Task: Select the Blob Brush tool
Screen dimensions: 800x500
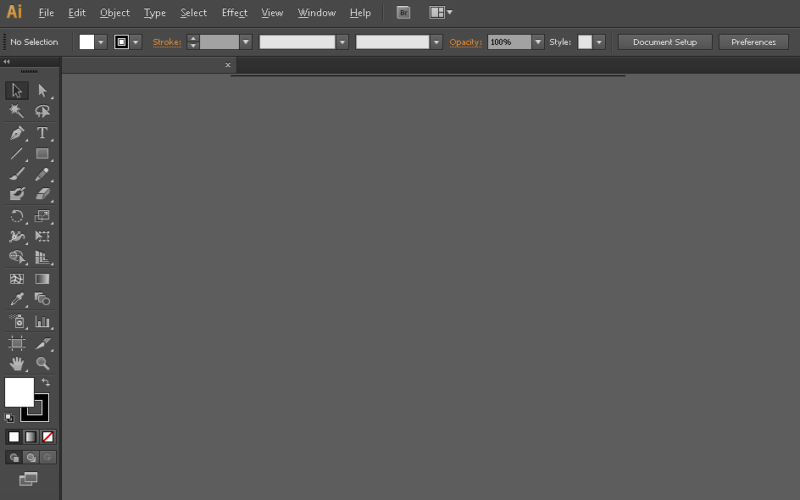Action: 17,194
